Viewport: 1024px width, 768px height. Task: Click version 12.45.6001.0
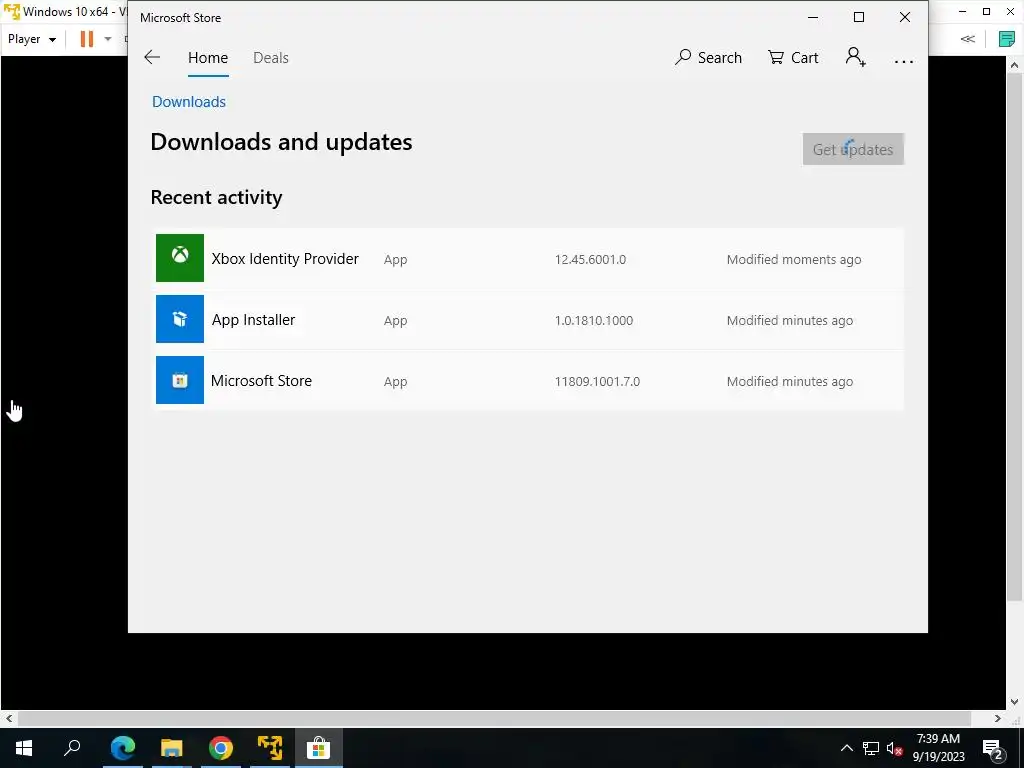tap(590, 259)
